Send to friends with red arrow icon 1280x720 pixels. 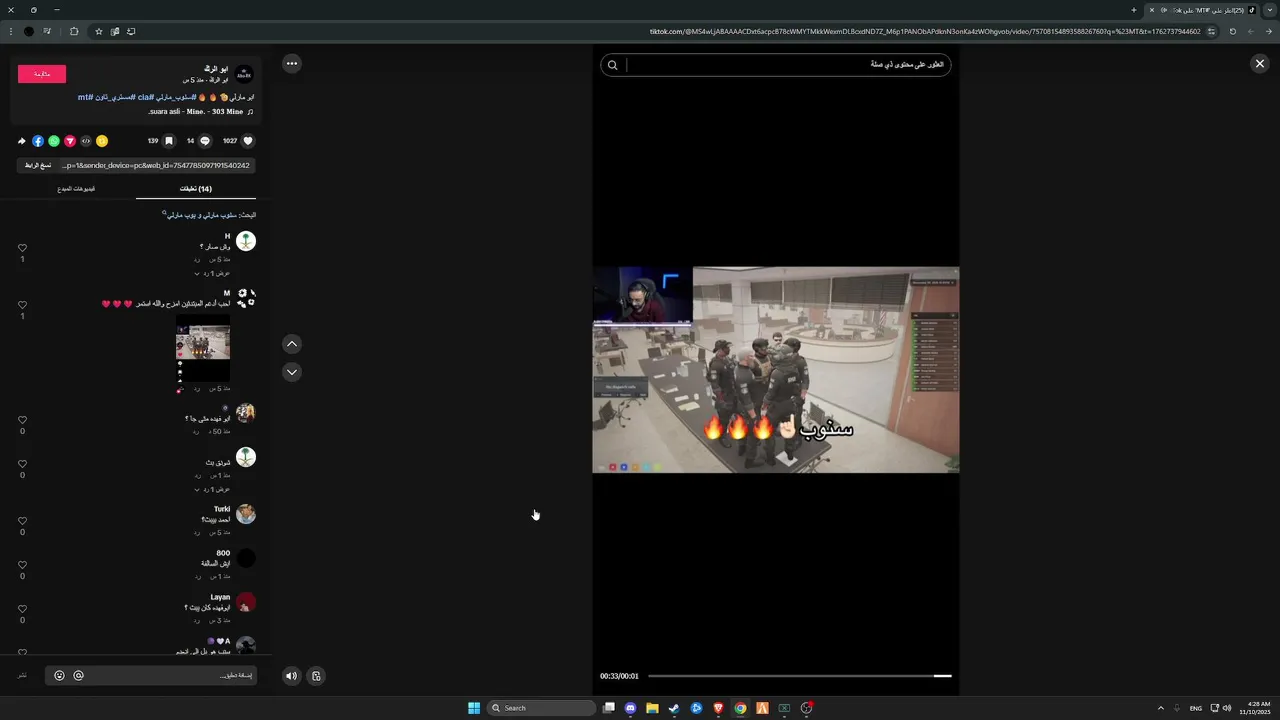tap(70, 141)
